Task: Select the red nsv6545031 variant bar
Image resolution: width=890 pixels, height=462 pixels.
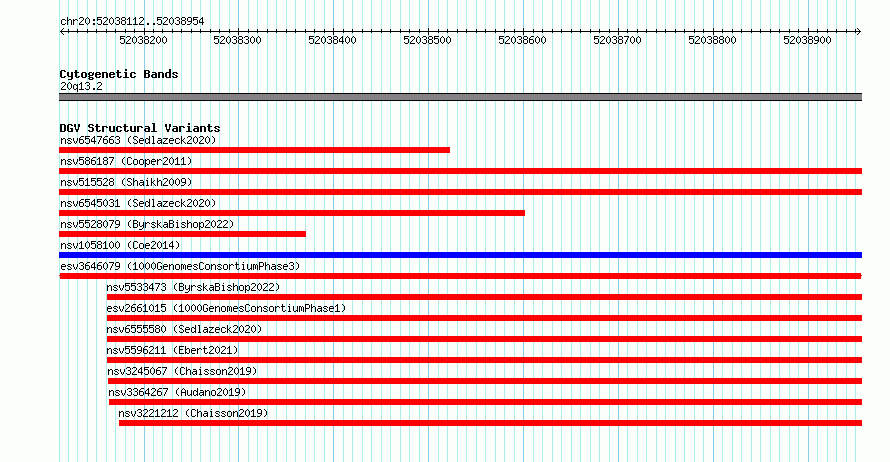Action: pyautogui.click(x=292, y=213)
